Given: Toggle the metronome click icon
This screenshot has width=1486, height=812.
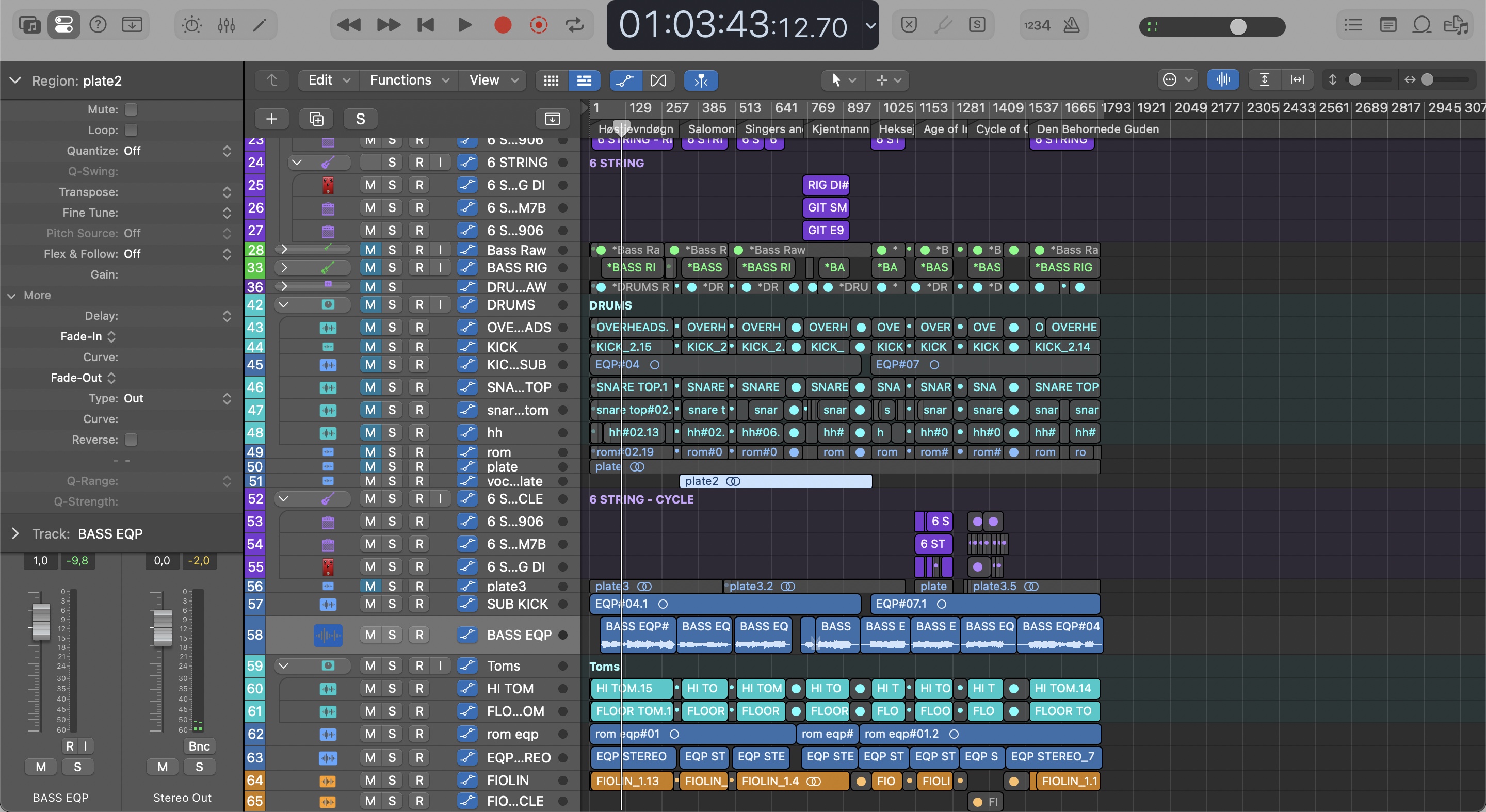Looking at the screenshot, I should point(1071,25).
